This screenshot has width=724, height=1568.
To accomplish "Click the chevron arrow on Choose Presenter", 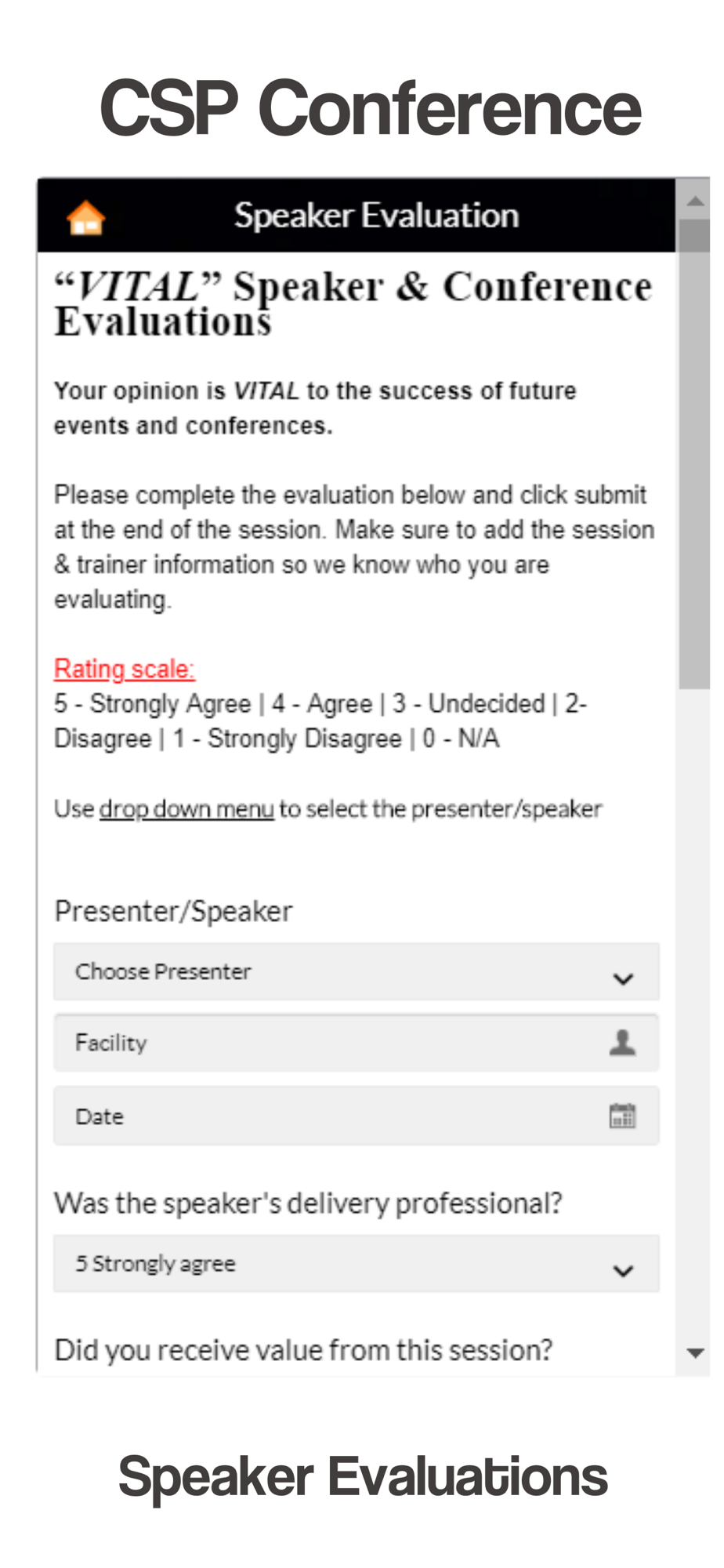I will click(x=623, y=978).
